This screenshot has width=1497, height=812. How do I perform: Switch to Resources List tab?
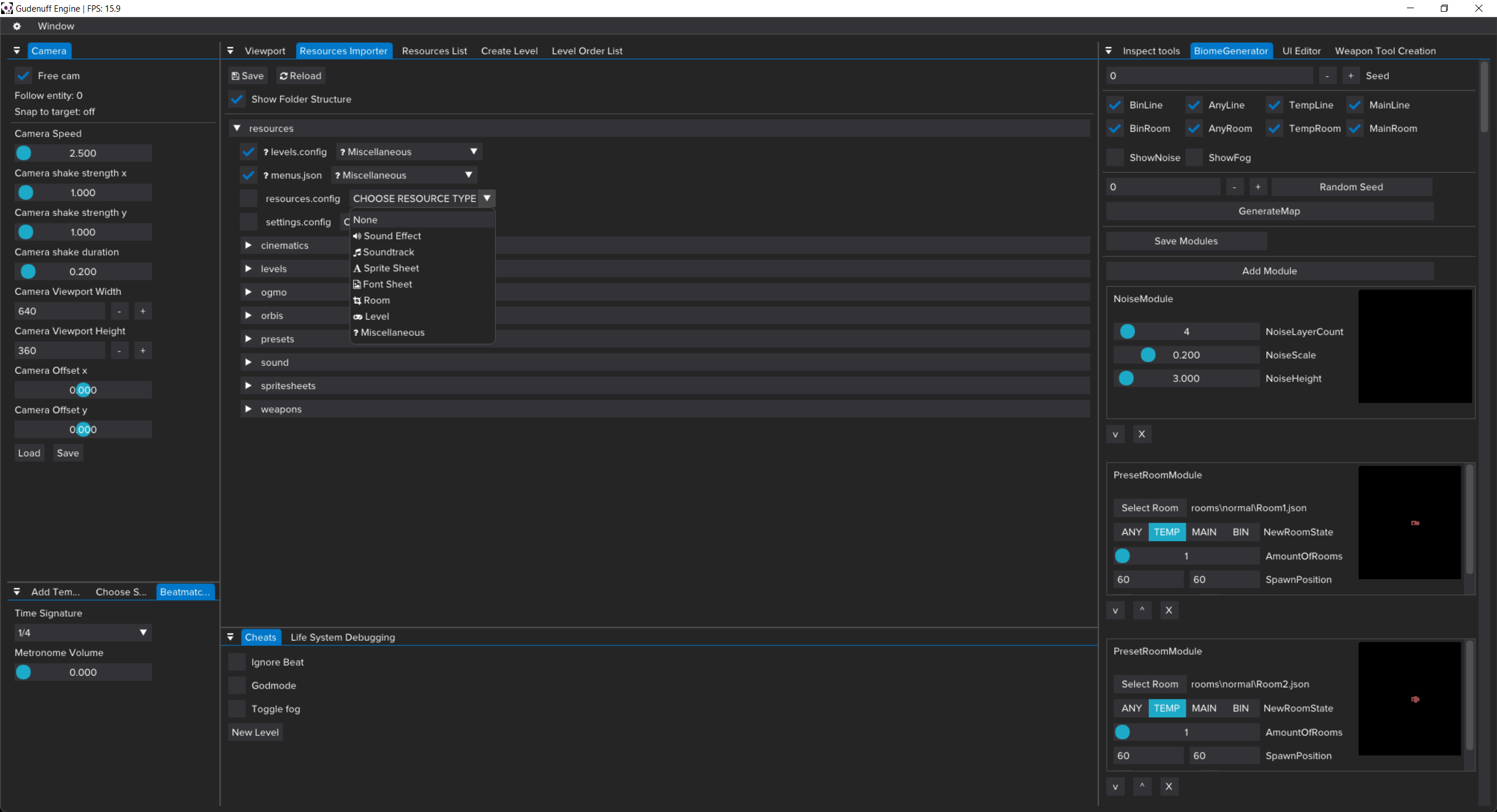point(434,51)
